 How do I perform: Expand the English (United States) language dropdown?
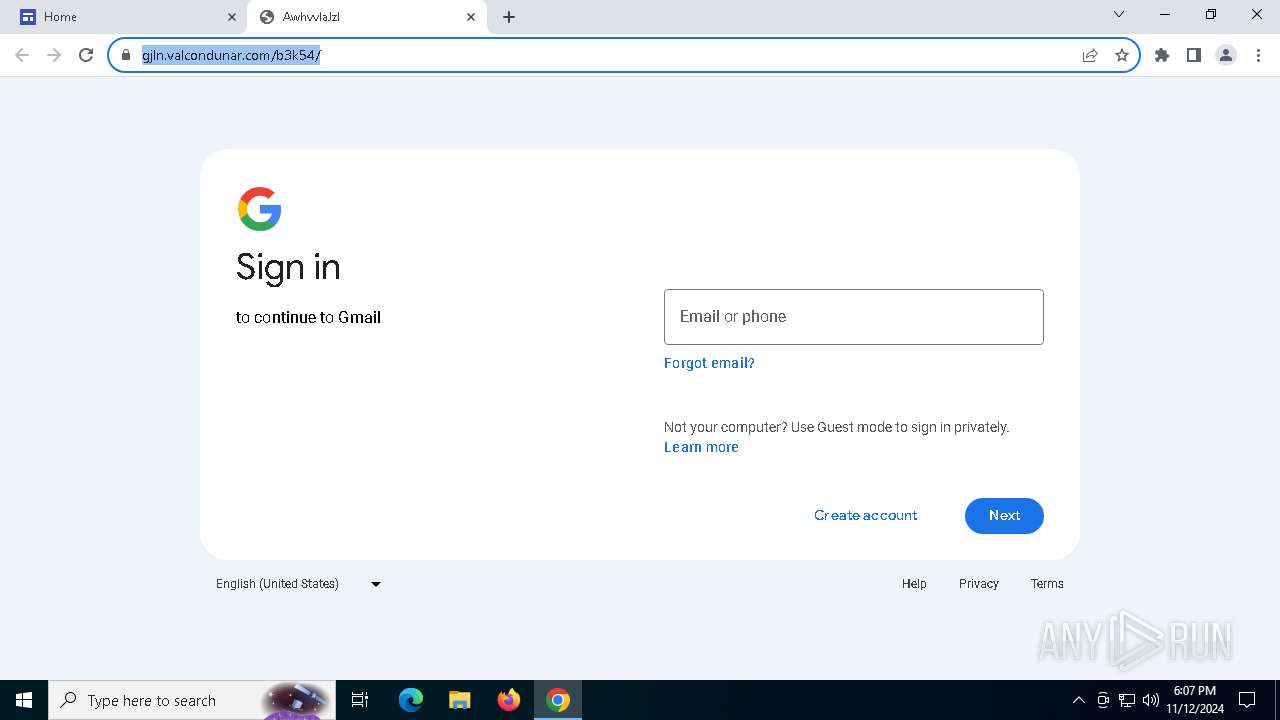[x=298, y=584]
